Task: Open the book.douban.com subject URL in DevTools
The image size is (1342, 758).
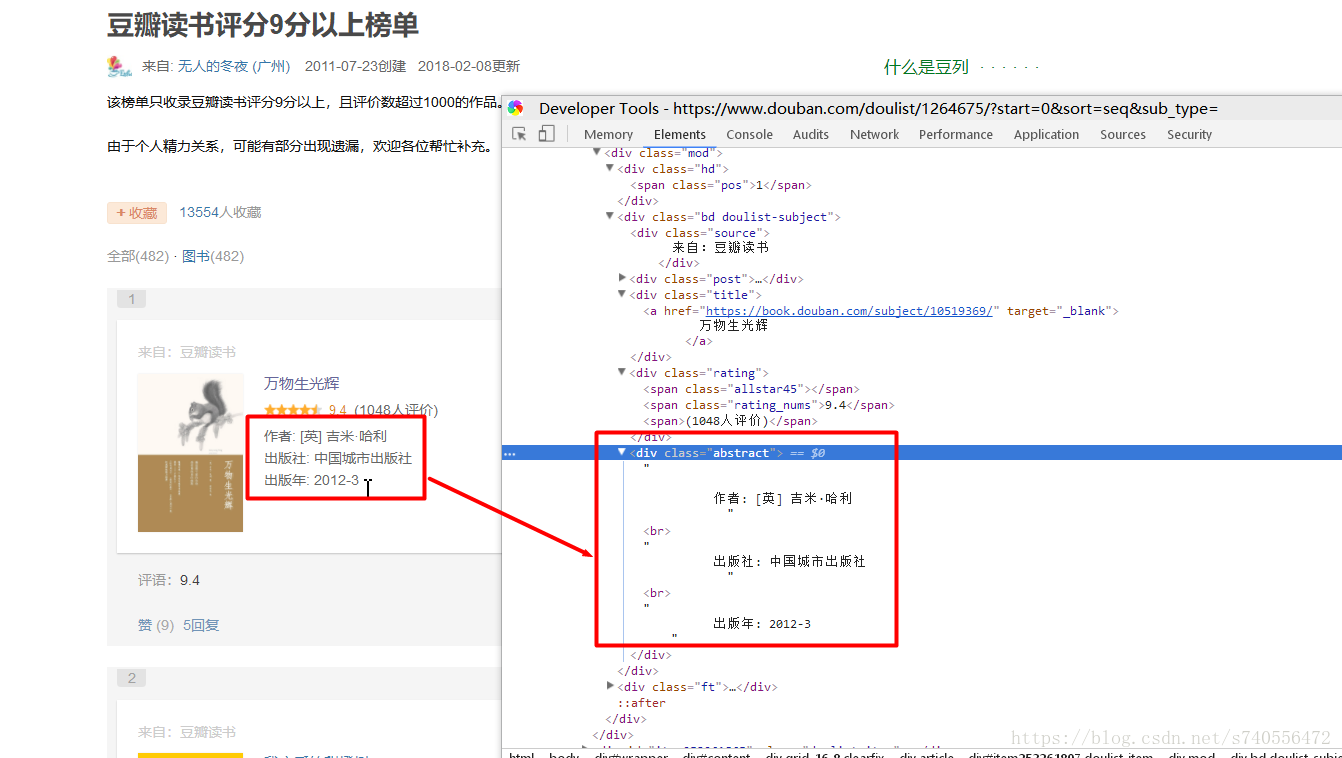Action: pos(849,311)
